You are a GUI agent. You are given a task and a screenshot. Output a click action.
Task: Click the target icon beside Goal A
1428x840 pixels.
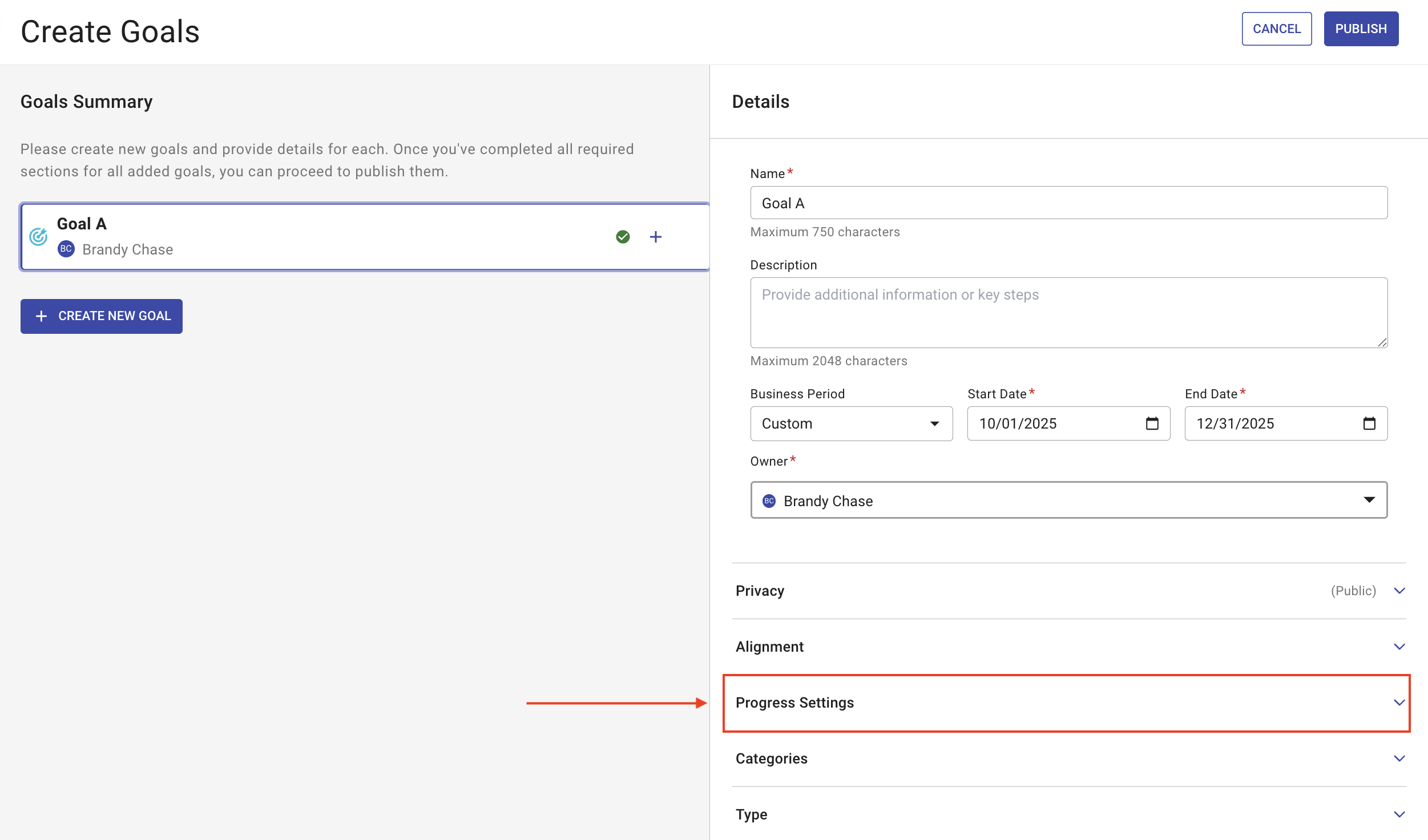38,236
